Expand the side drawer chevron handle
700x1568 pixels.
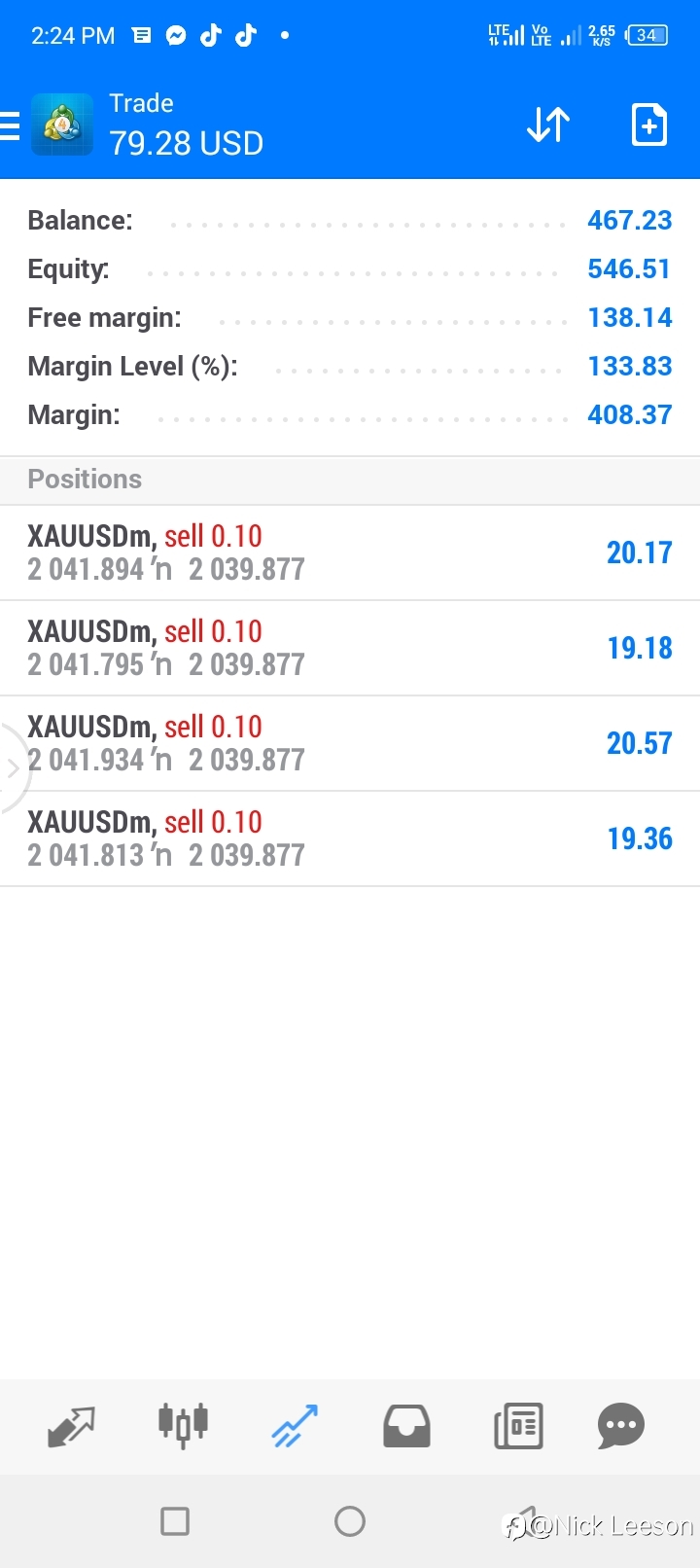[12, 768]
